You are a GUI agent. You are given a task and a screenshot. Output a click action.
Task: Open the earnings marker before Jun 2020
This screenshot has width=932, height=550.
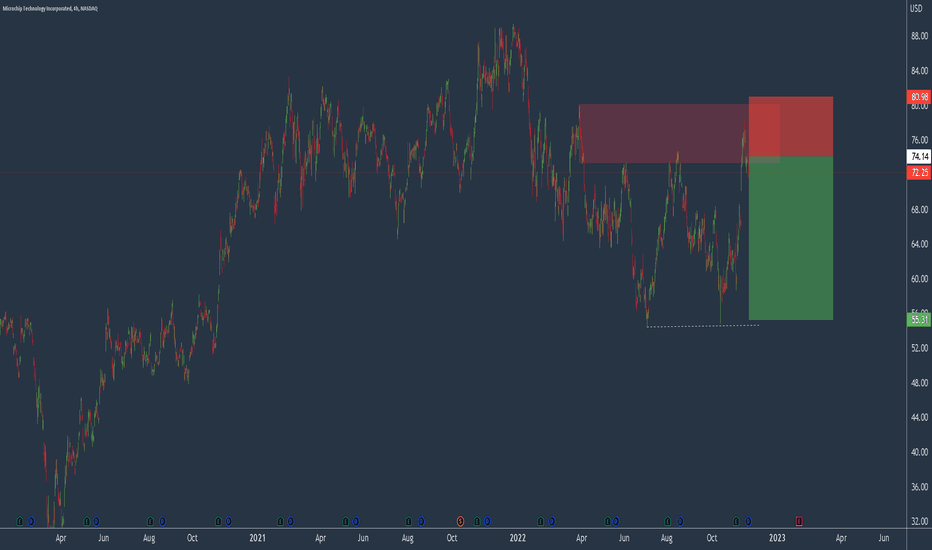[87, 521]
